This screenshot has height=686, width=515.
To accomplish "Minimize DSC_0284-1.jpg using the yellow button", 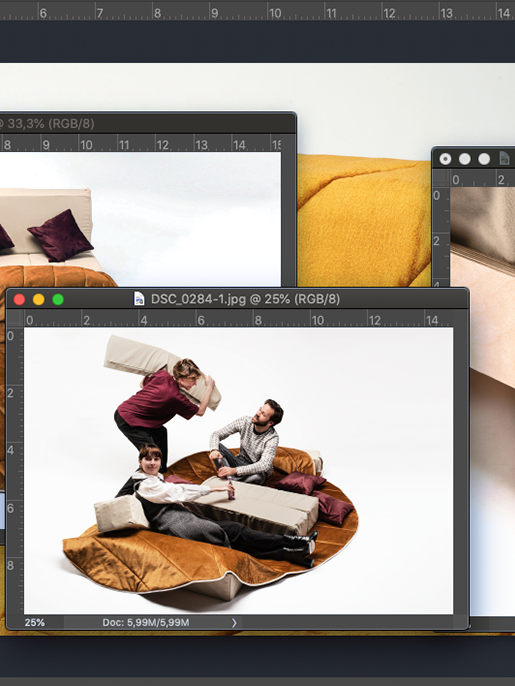I will click(x=39, y=299).
